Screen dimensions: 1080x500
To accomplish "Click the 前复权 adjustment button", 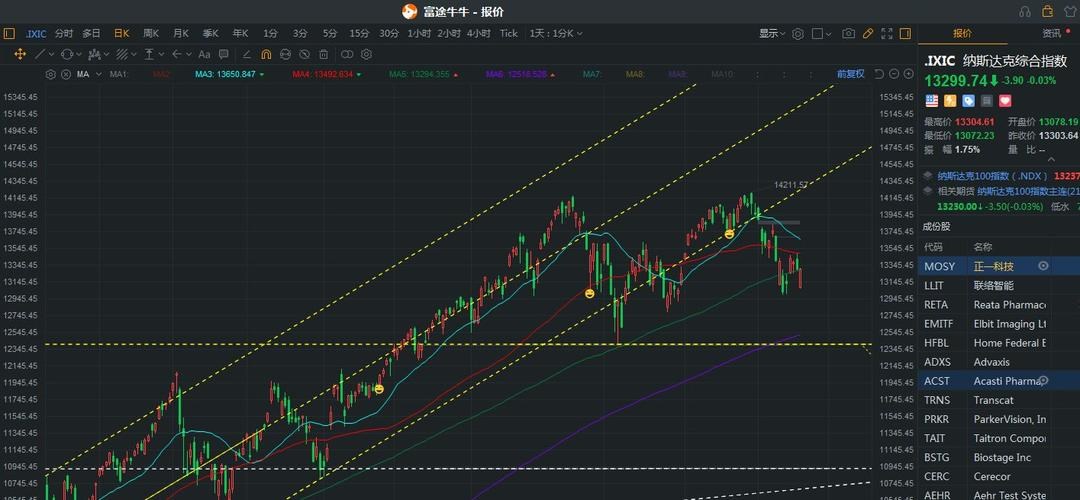I will click(851, 74).
